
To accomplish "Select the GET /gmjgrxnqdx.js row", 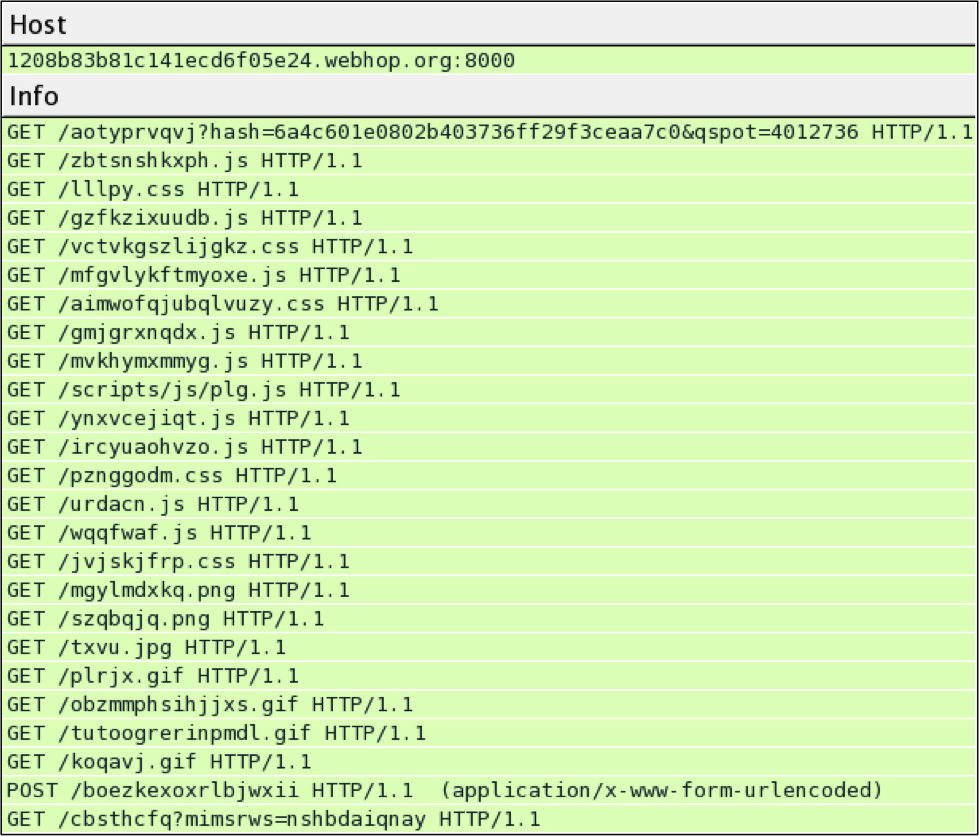I will [489, 333].
